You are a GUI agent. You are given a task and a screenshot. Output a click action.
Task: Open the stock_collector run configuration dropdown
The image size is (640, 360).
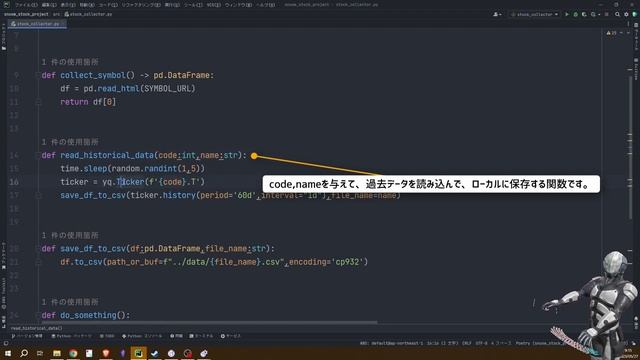tap(534, 14)
